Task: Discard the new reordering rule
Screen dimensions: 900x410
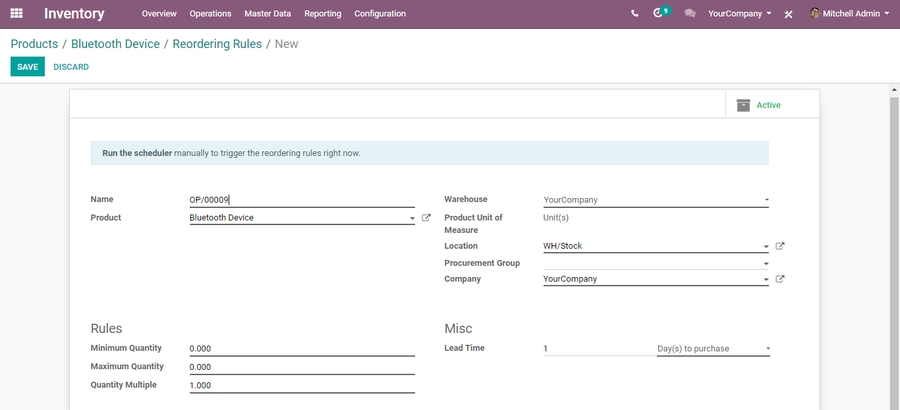Action: pyautogui.click(x=71, y=67)
